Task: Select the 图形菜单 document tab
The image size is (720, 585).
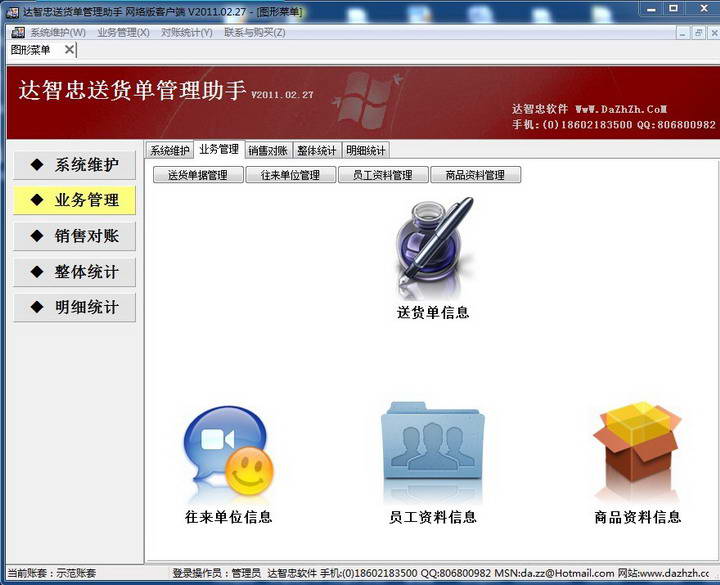Action: pos(30,50)
